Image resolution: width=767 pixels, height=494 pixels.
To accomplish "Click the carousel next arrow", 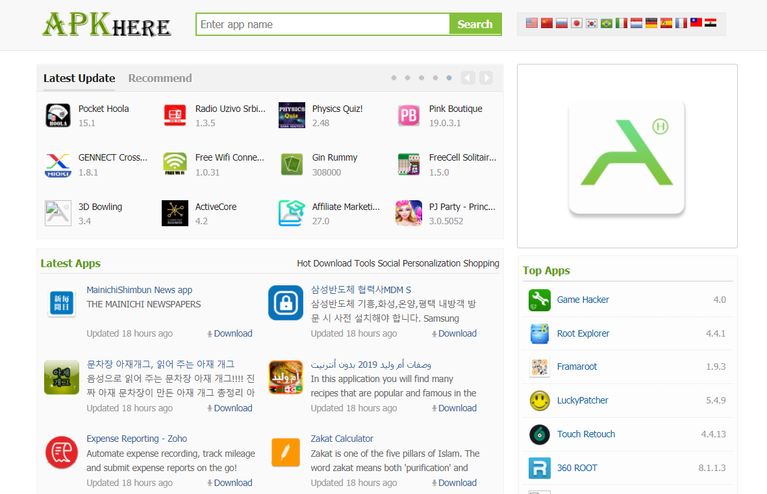I will point(486,78).
